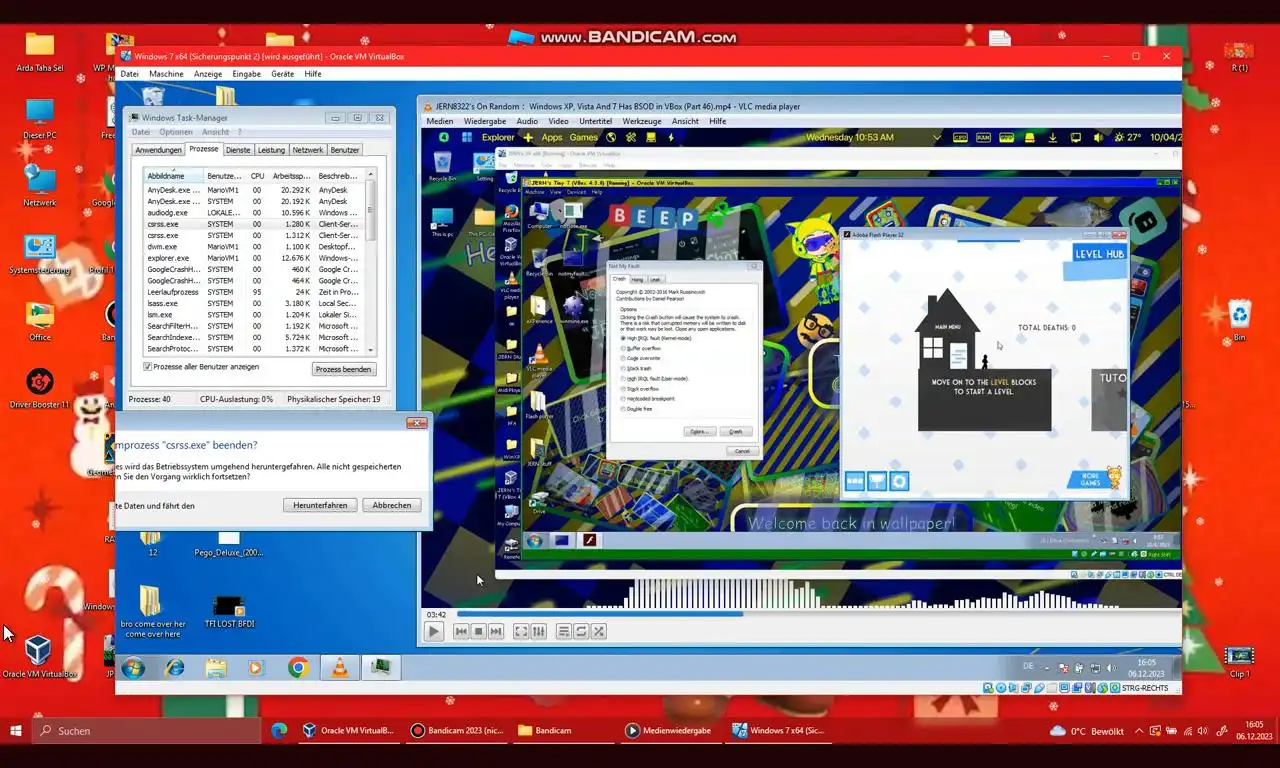Click the Prozess beenden button
Viewport: 1280px width, 768px height.
(344, 369)
